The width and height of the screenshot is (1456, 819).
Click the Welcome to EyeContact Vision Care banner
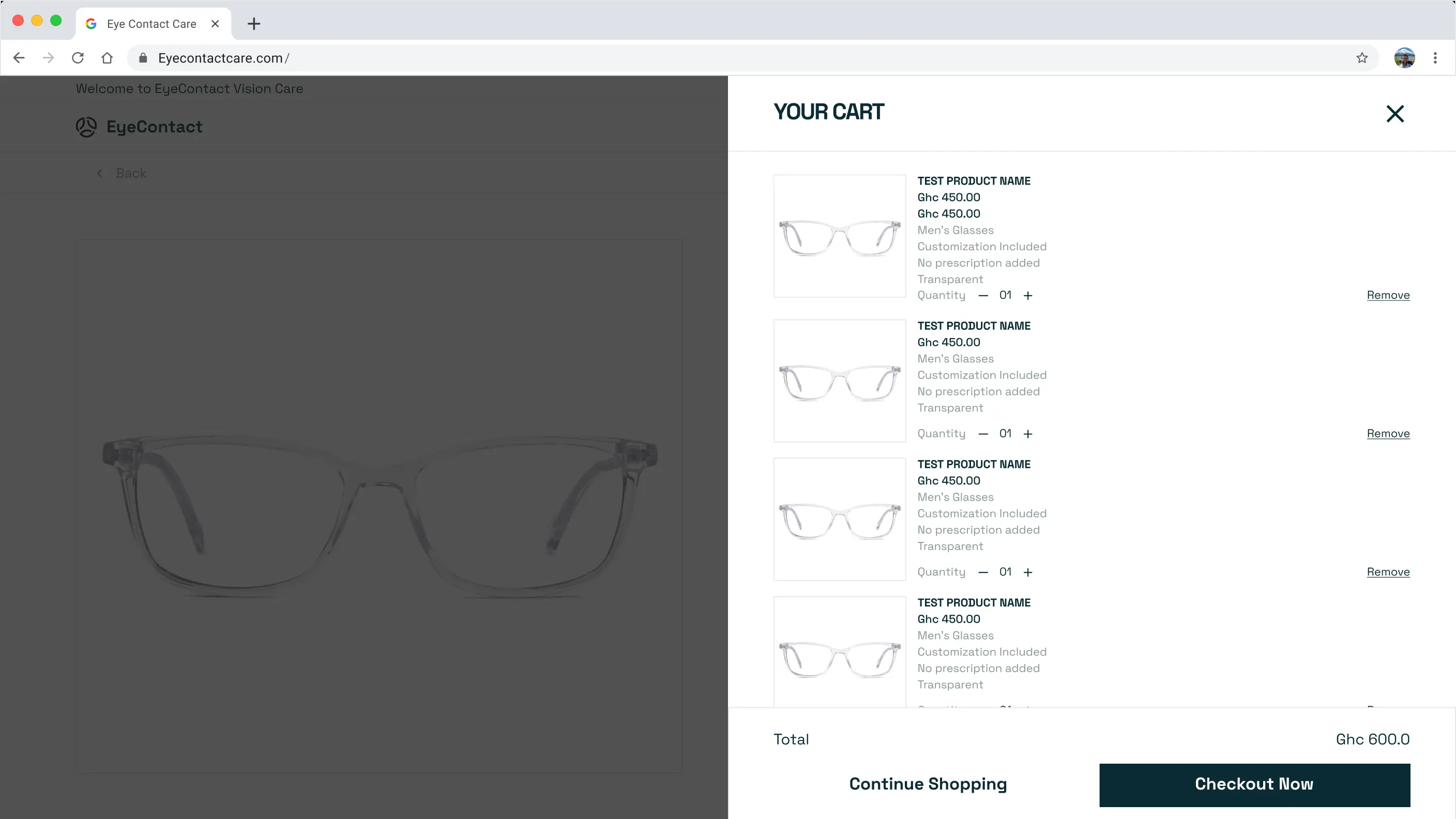click(189, 89)
